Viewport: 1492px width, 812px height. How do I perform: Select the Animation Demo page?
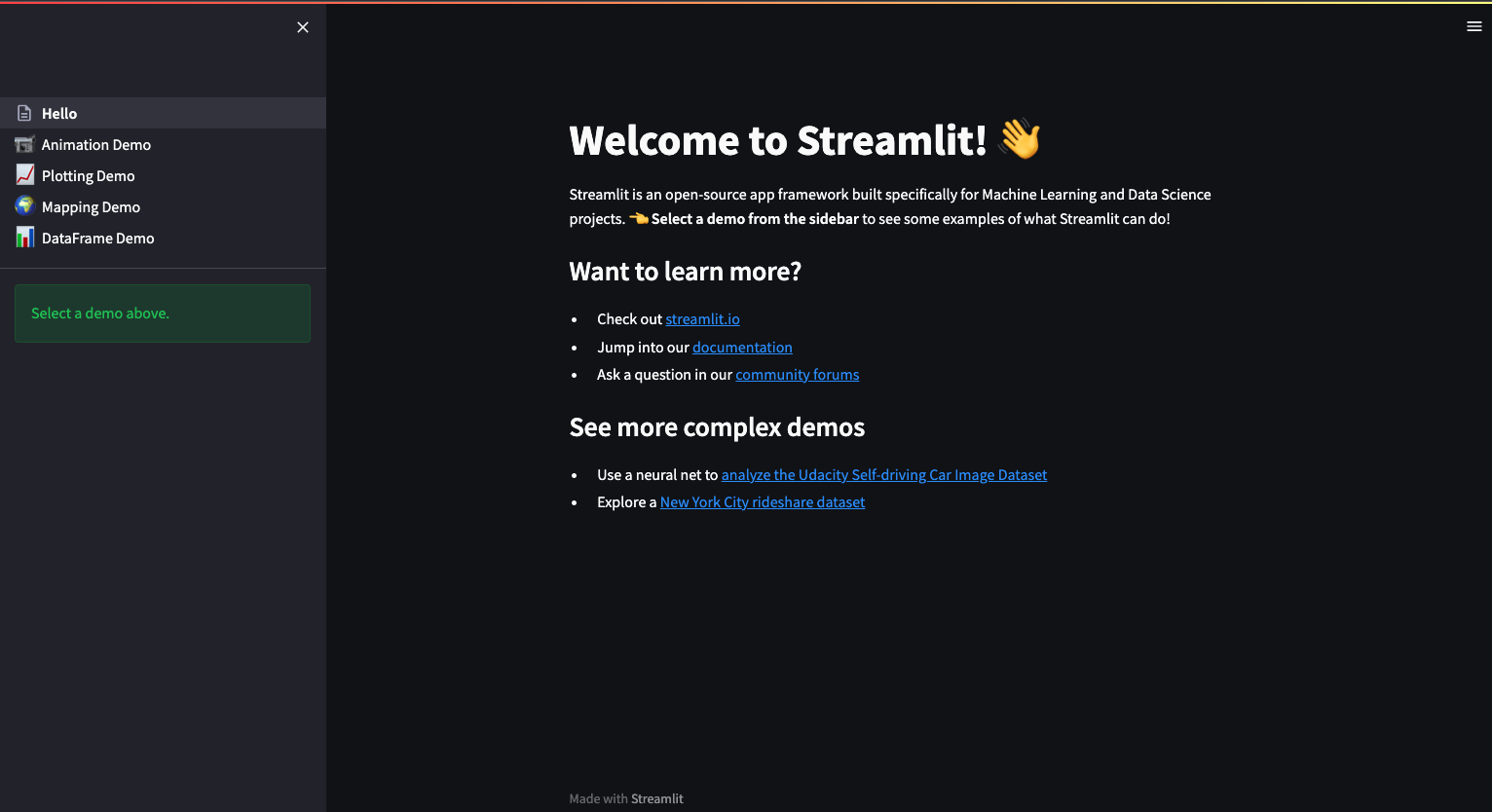[96, 144]
